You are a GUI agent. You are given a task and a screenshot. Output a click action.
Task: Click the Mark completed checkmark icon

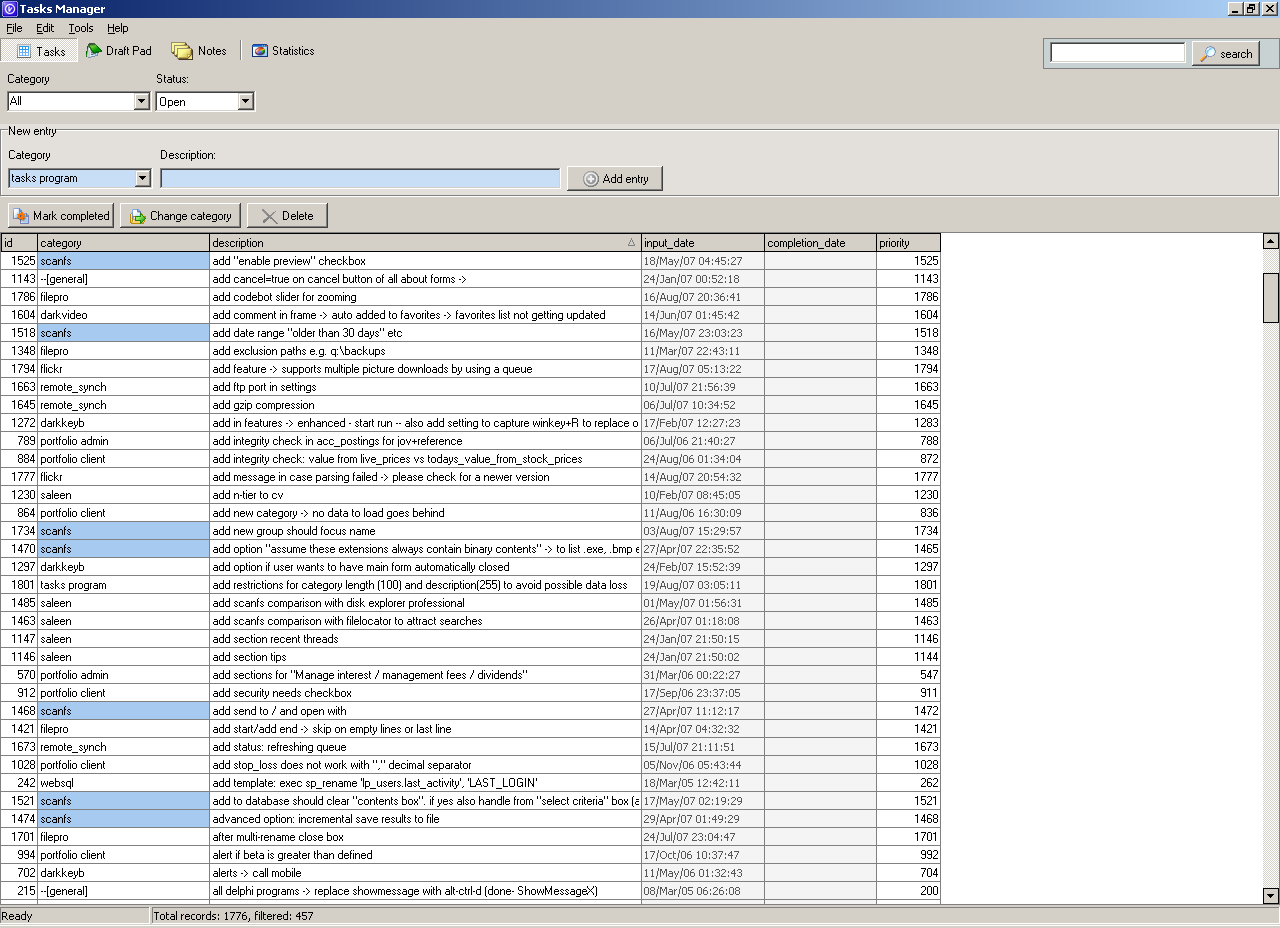click(x=19, y=215)
